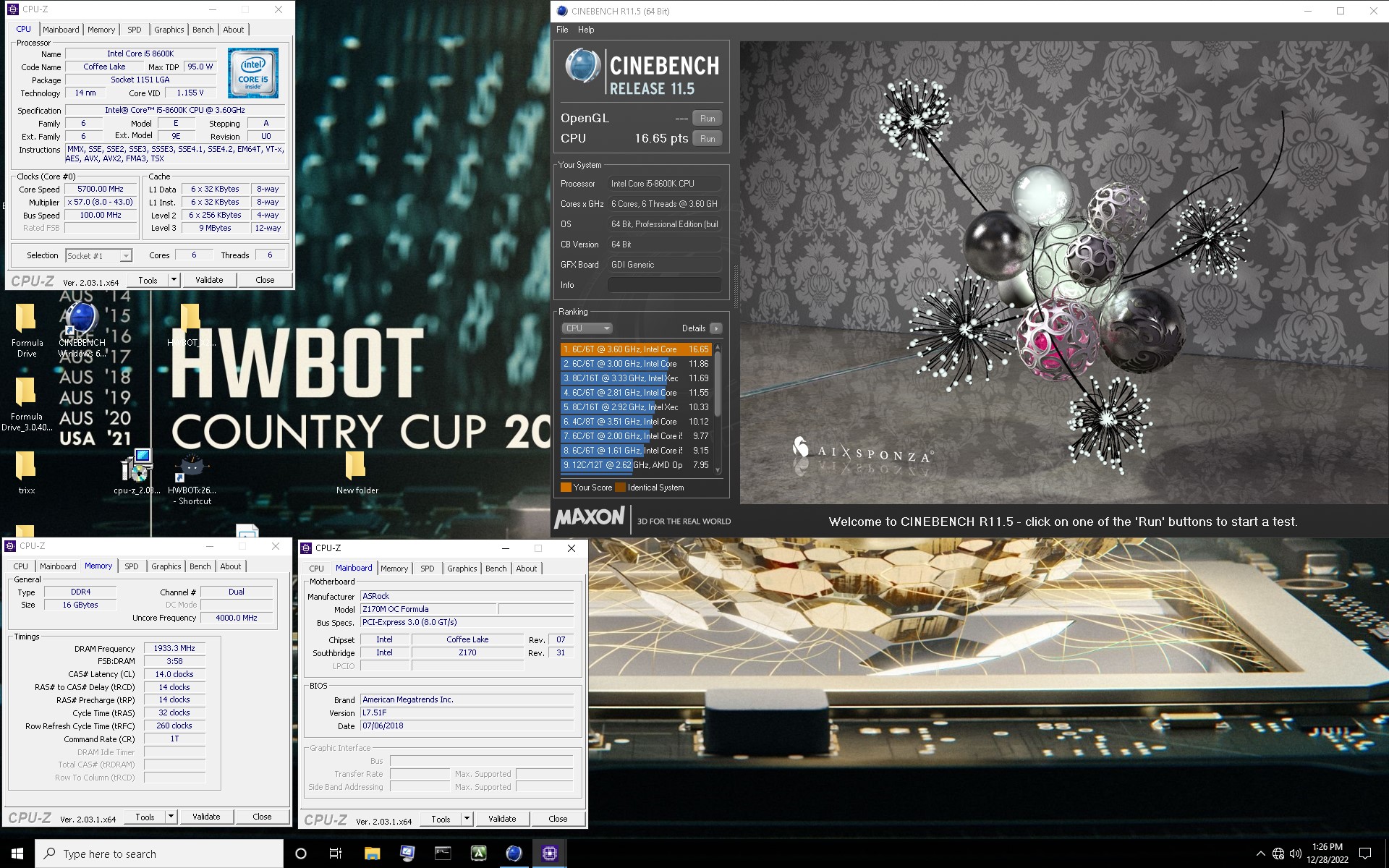Switch to Cinebench from the taskbar

pos(514,854)
